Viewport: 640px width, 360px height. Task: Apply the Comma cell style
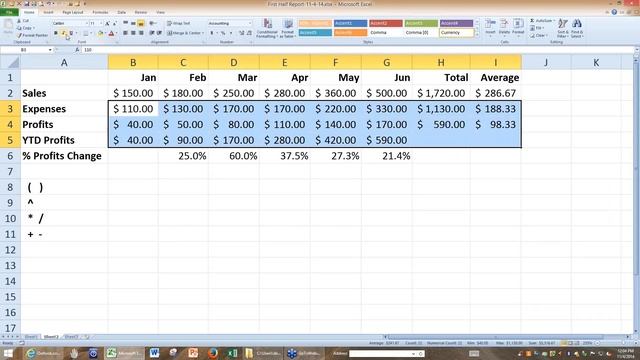point(386,33)
